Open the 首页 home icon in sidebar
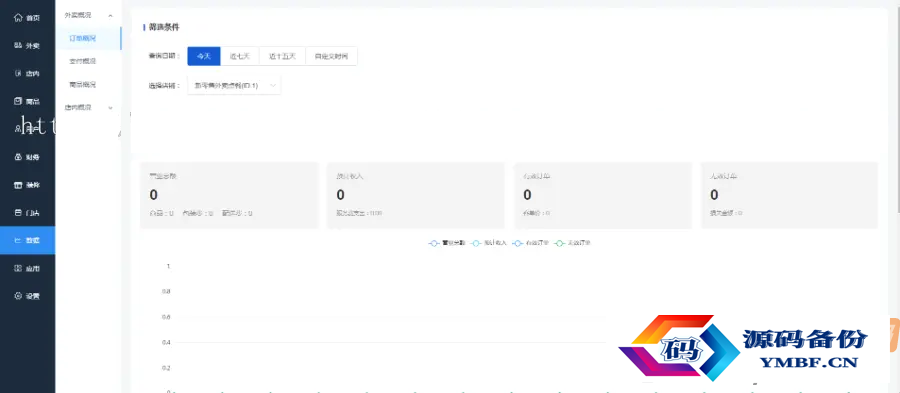 (x=18, y=18)
